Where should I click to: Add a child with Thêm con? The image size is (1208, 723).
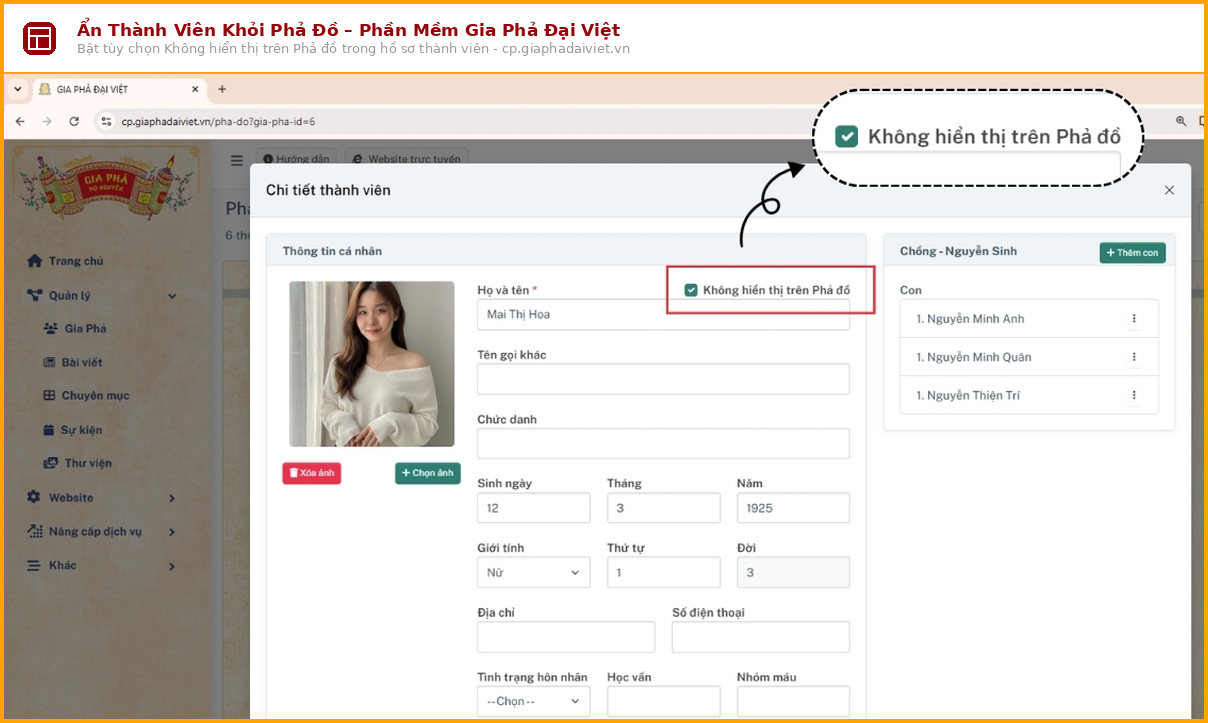(x=1133, y=252)
